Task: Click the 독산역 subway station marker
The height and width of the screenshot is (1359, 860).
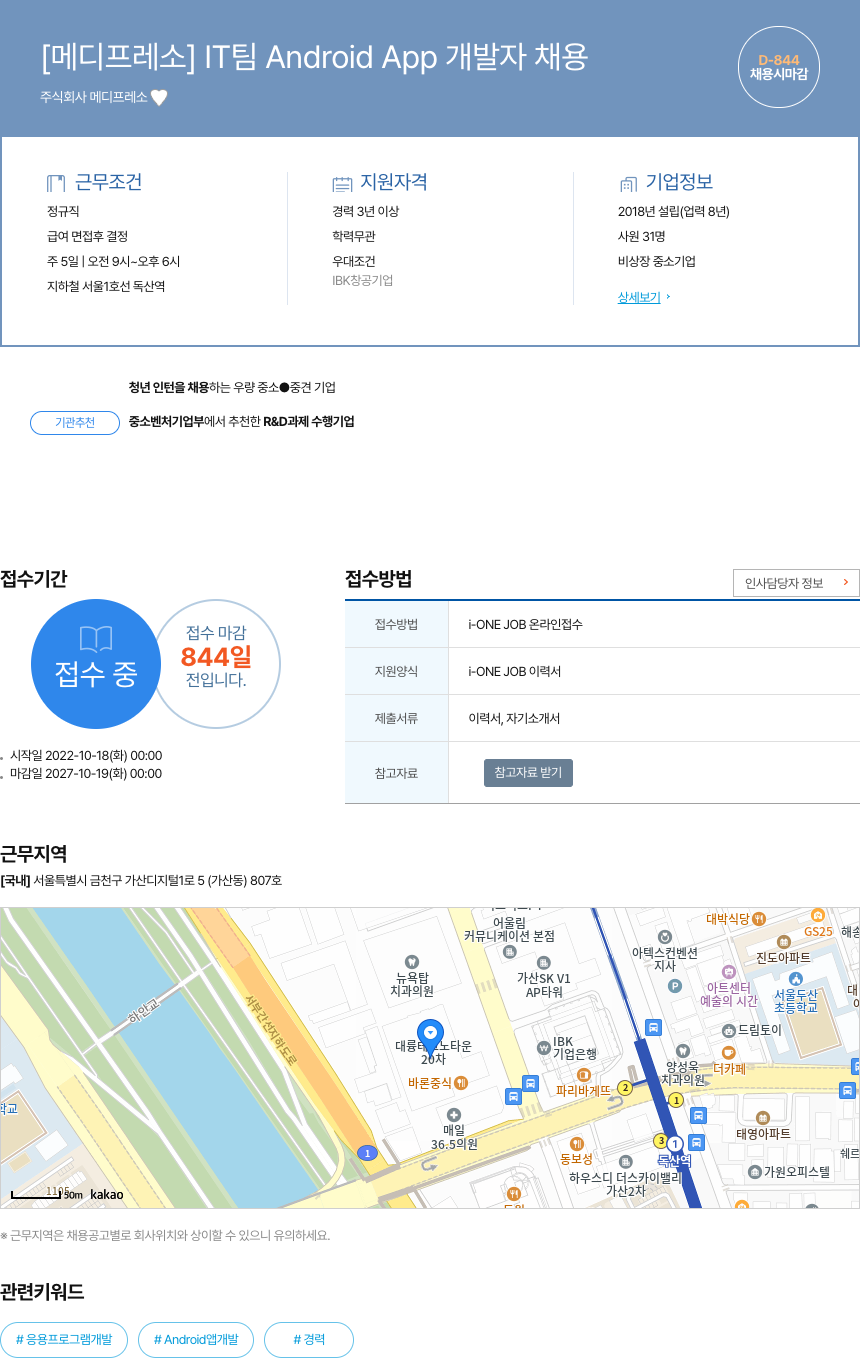Action: click(675, 1144)
